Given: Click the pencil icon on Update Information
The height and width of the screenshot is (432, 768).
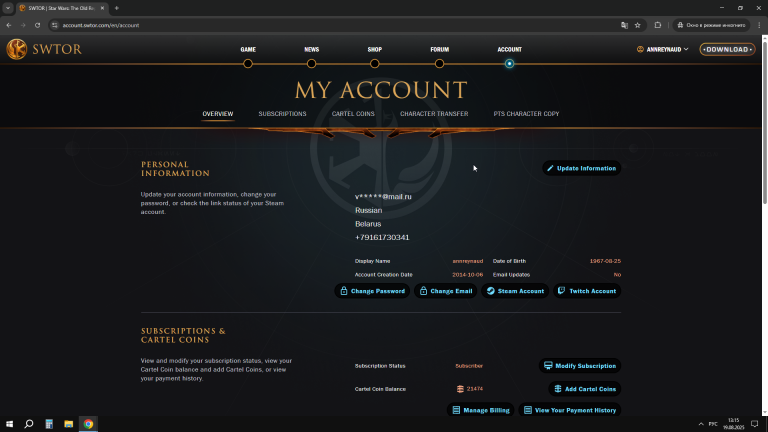Looking at the screenshot, I should click(x=550, y=168).
